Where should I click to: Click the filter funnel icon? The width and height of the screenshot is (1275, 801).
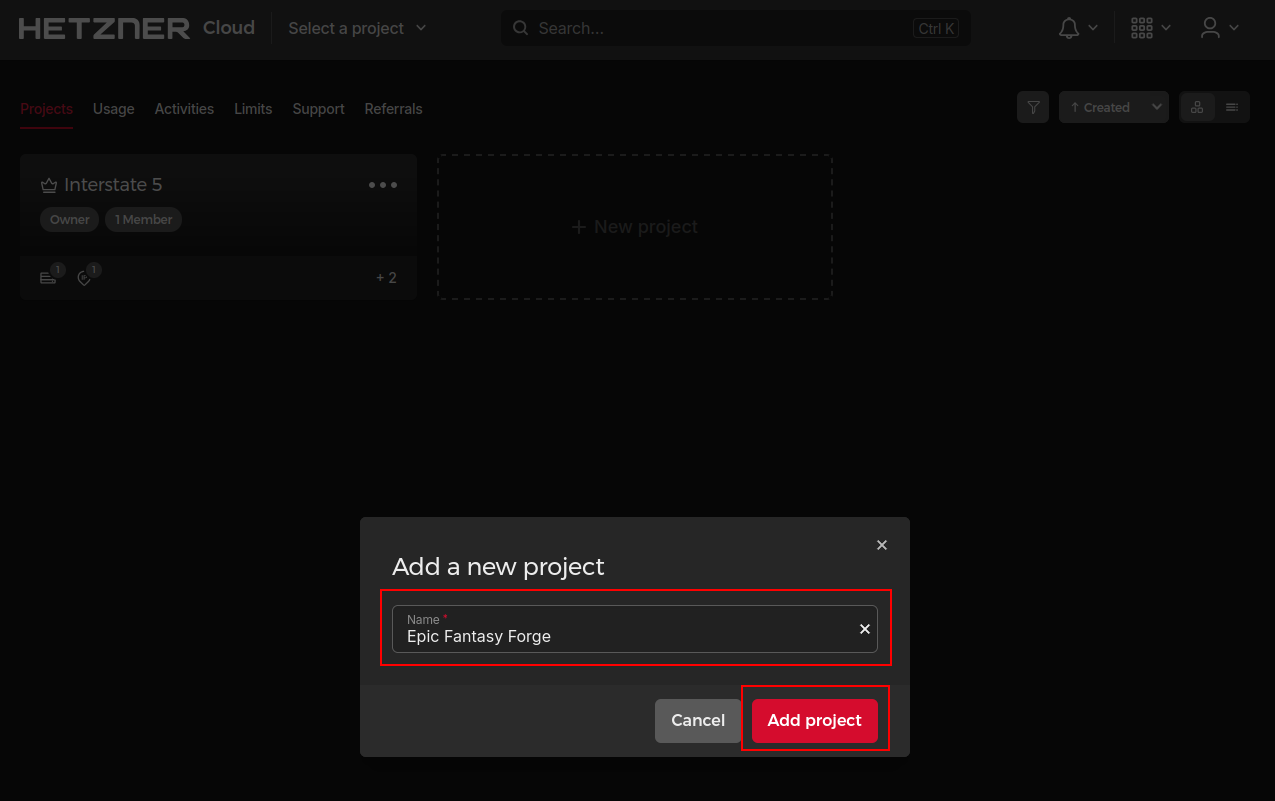pos(1033,107)
